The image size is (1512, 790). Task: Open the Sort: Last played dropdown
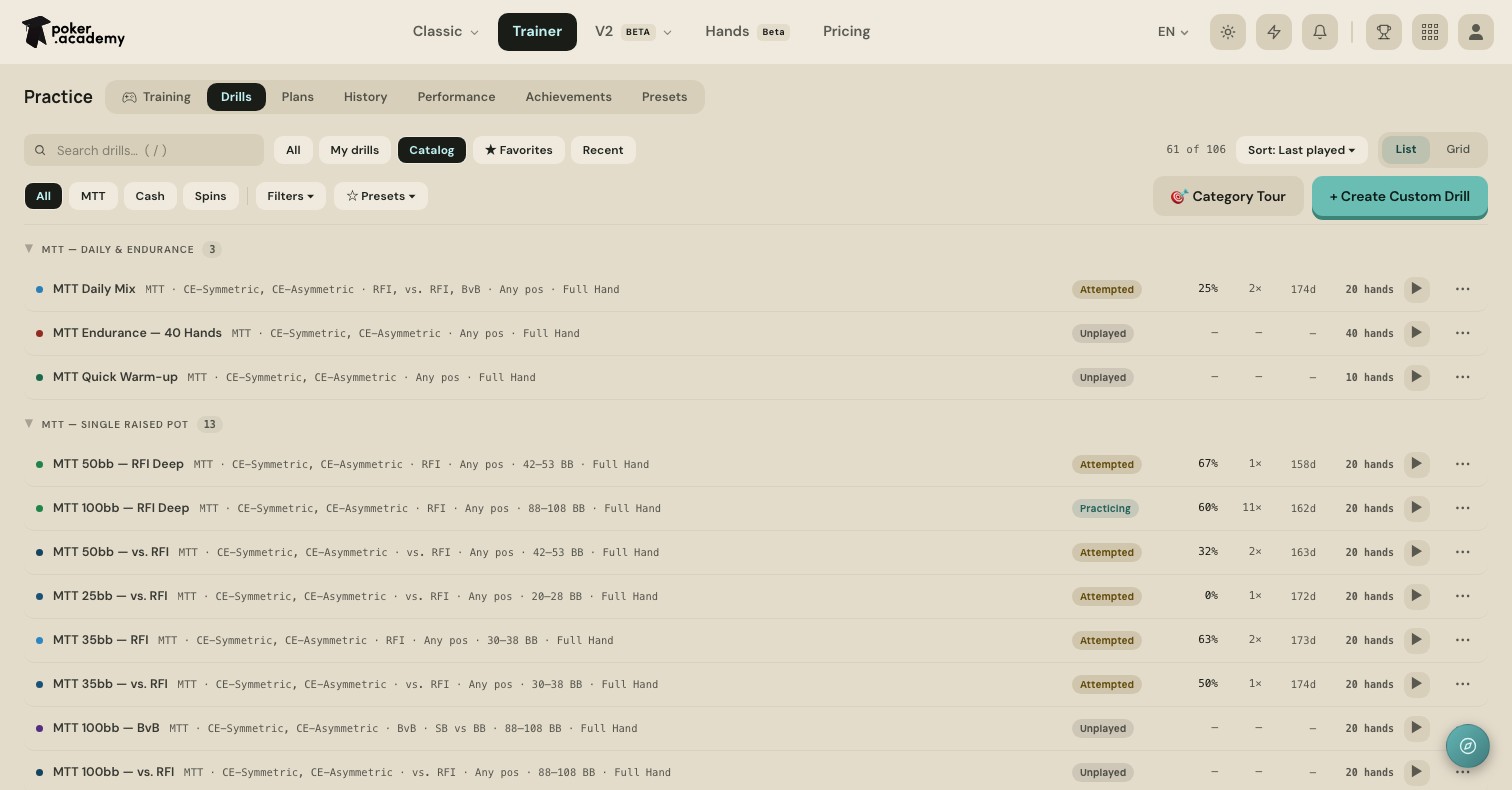tap(1302, 150)
